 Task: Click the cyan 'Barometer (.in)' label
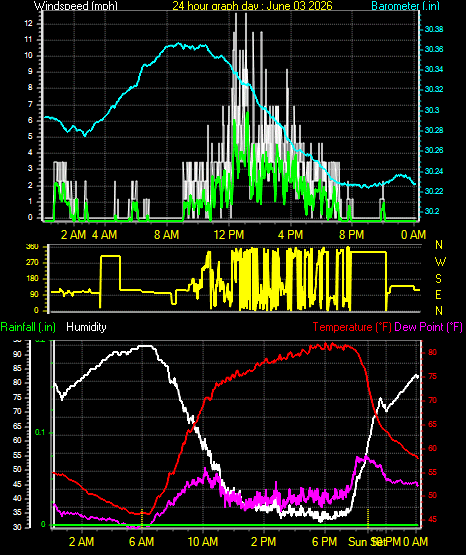pos(405,5)
